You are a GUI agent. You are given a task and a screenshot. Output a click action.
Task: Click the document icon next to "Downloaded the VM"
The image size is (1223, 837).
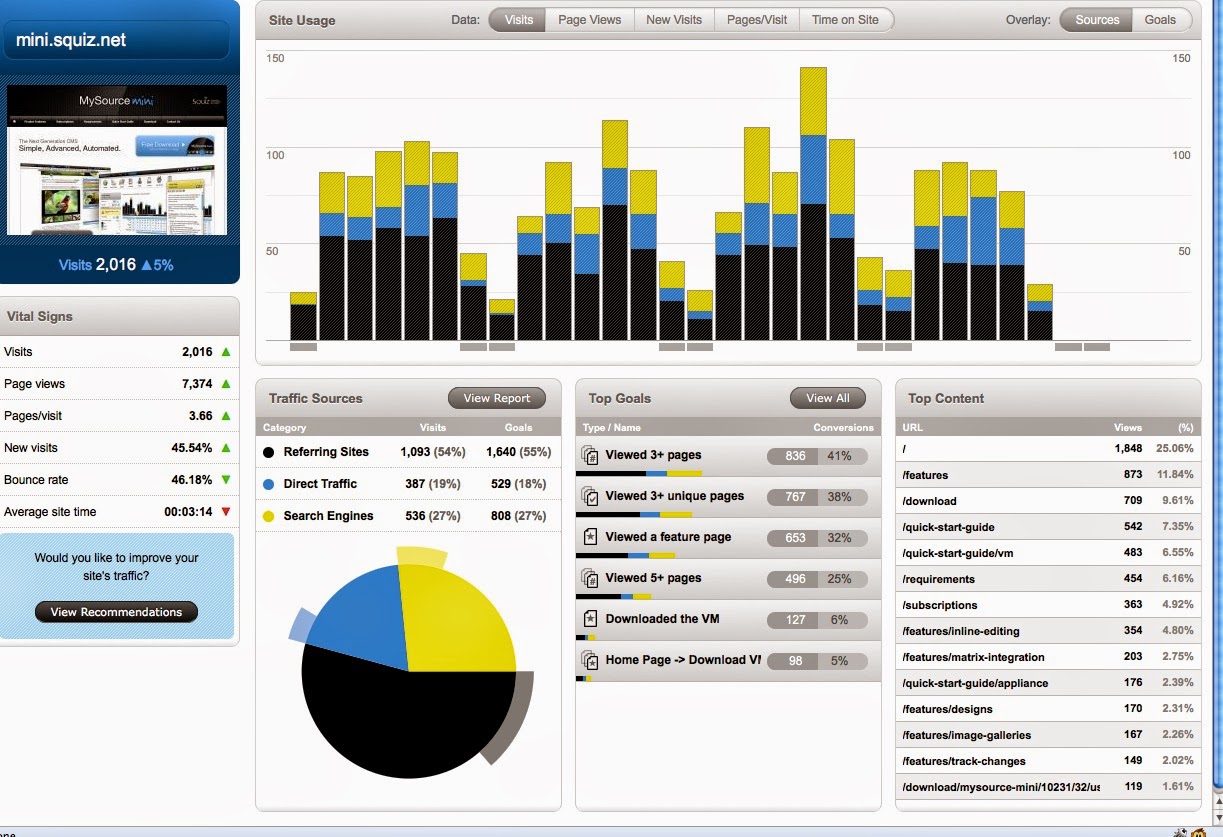589,619
